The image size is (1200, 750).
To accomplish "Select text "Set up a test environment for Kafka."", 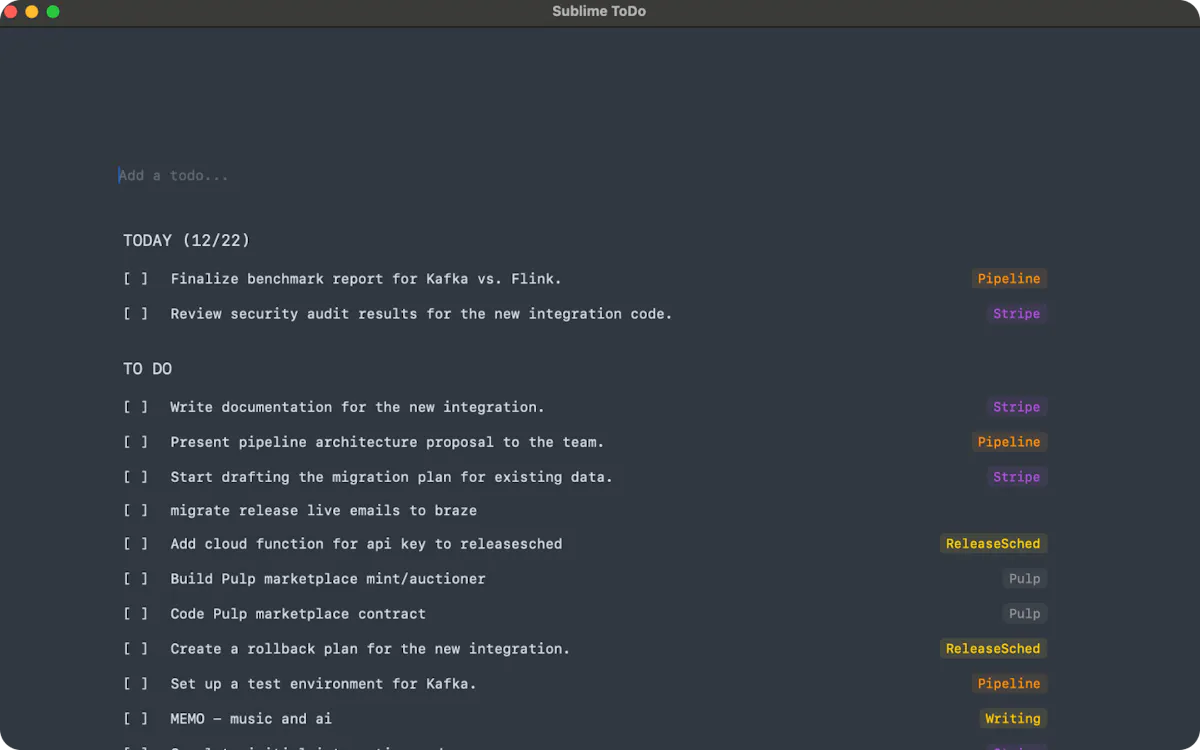I will point(323,684).
